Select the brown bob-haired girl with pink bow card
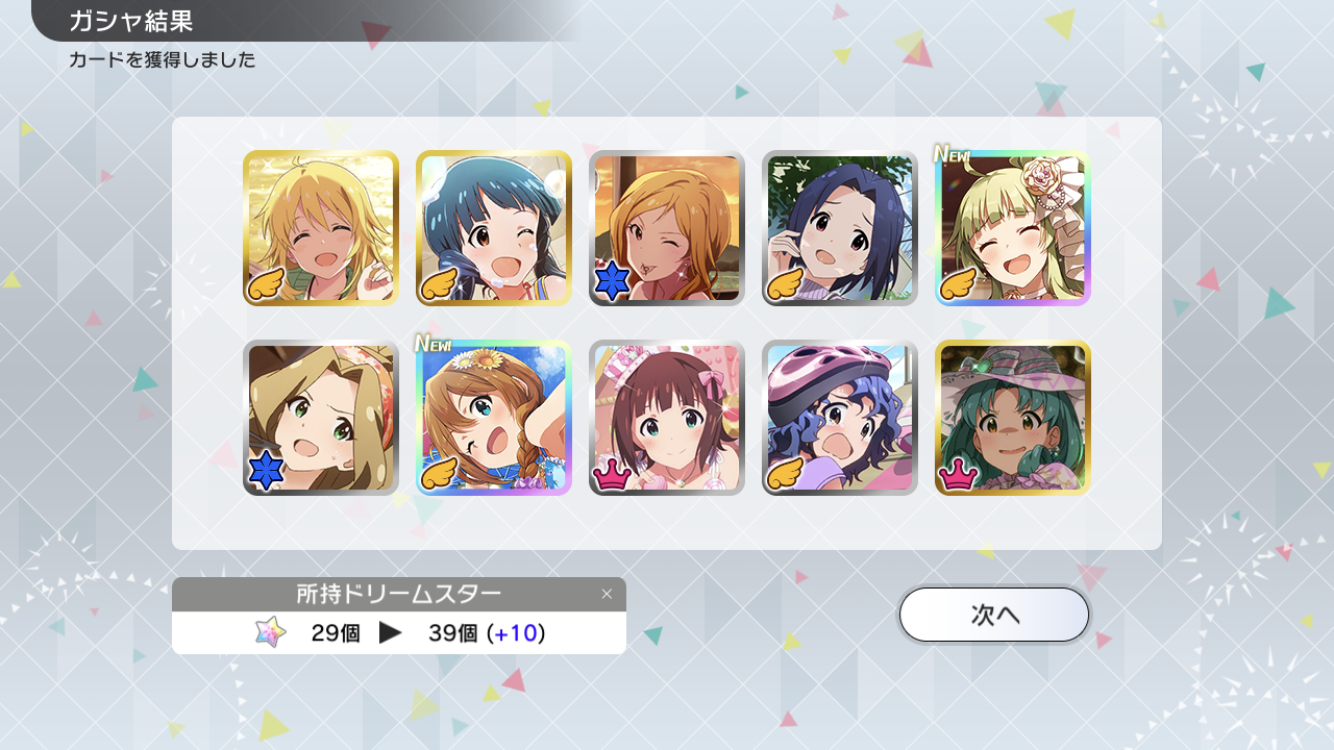The image size is (1334, 750). coord(667,418)
